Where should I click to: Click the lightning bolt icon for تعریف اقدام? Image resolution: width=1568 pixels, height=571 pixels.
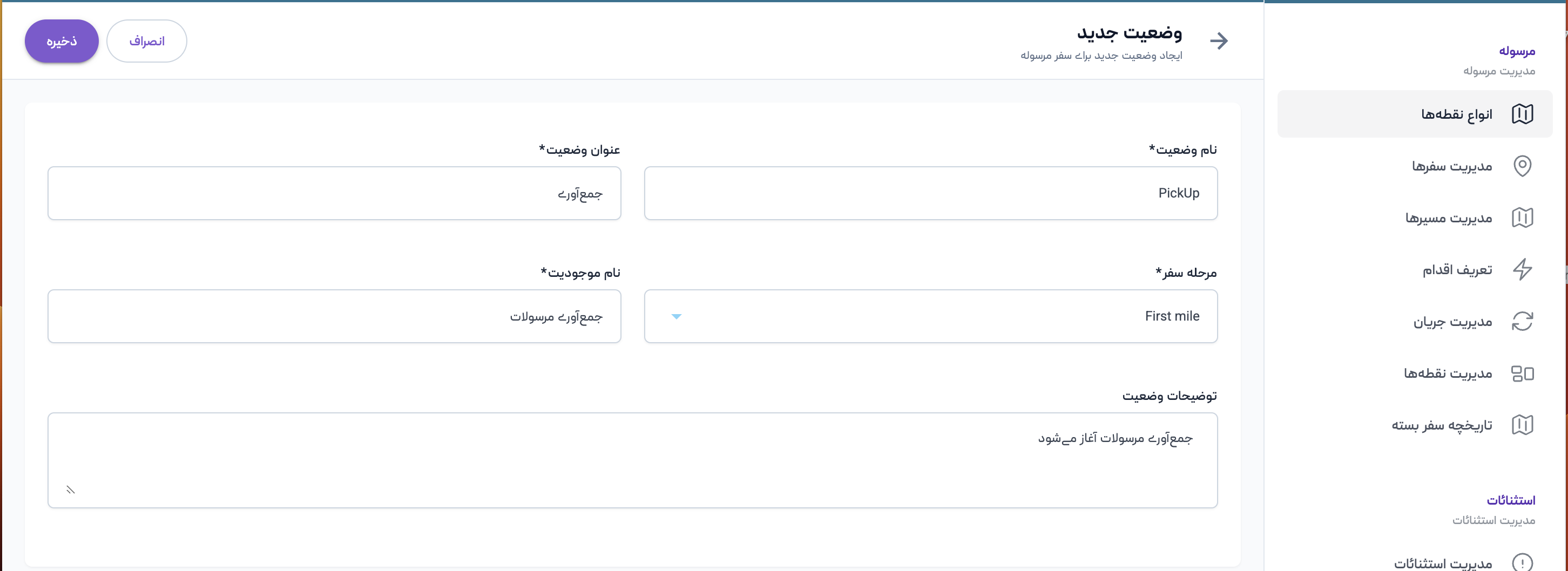(1522, 269)
